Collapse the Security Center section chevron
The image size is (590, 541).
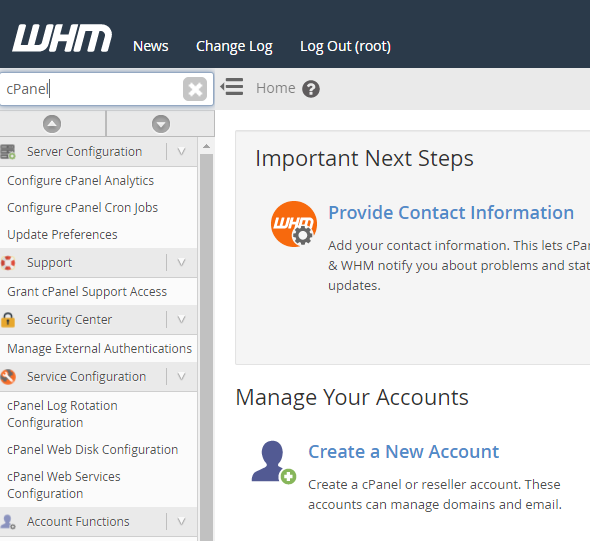pyautogui.click(x=181, y=319)
